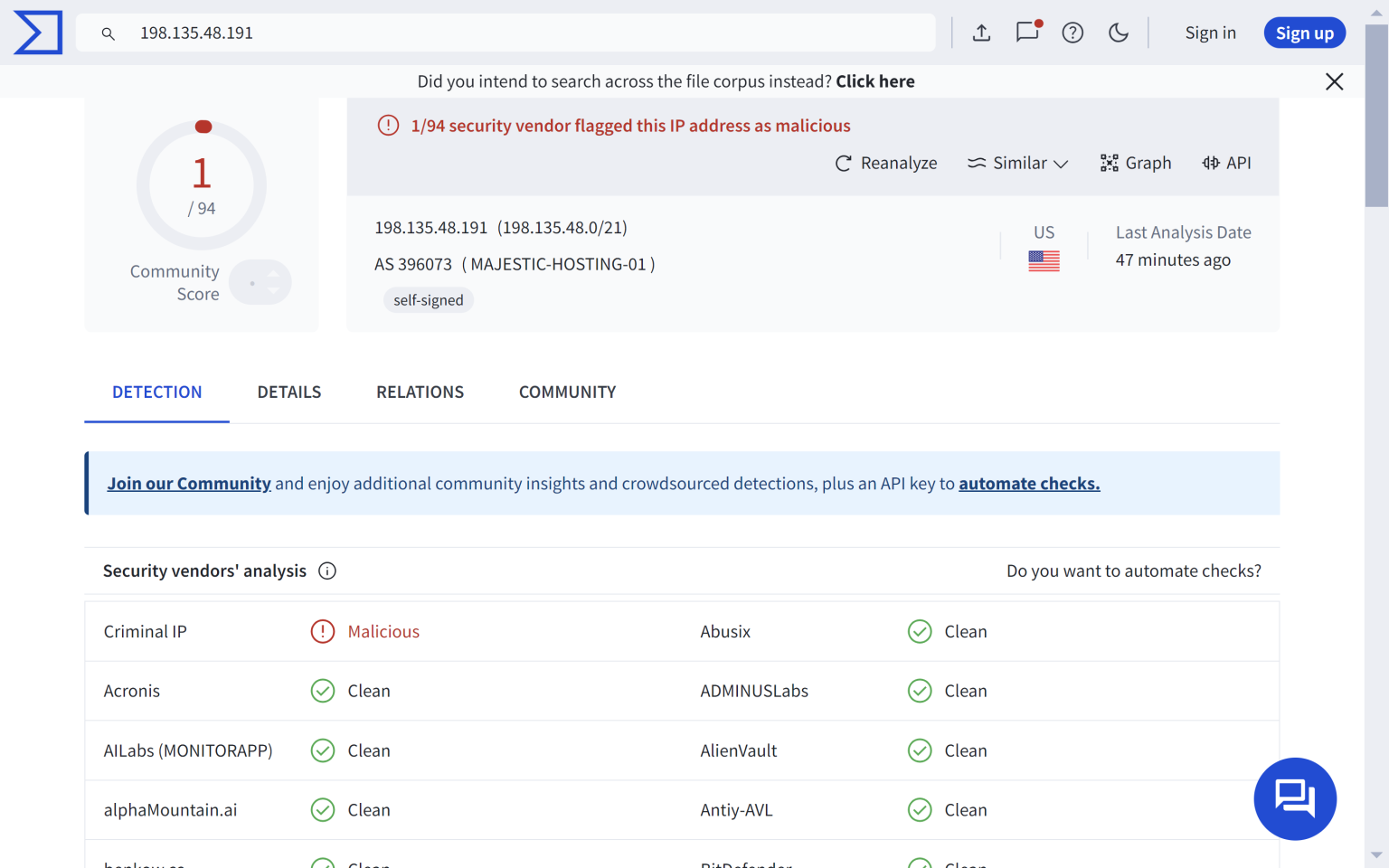The image size is (1389, 868).
Task: Switch to the RELATIONS tab
Action: click(x=420, y=392)
